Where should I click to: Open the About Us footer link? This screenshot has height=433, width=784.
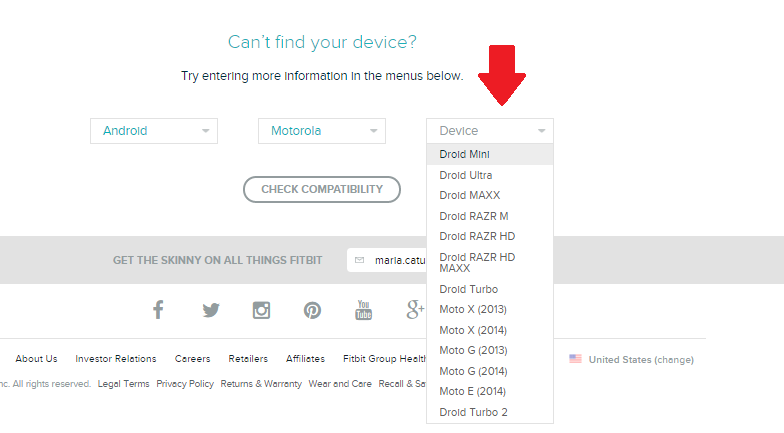[x=36, y=359]
